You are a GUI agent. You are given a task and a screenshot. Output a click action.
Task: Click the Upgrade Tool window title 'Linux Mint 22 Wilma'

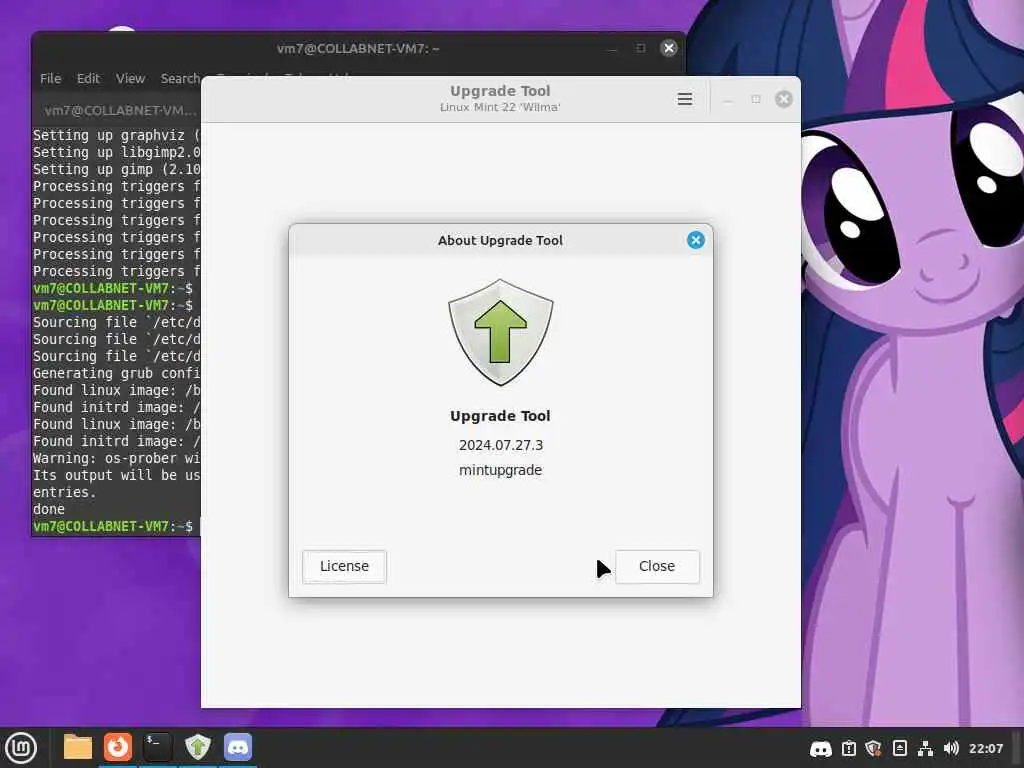pos(500,107)
